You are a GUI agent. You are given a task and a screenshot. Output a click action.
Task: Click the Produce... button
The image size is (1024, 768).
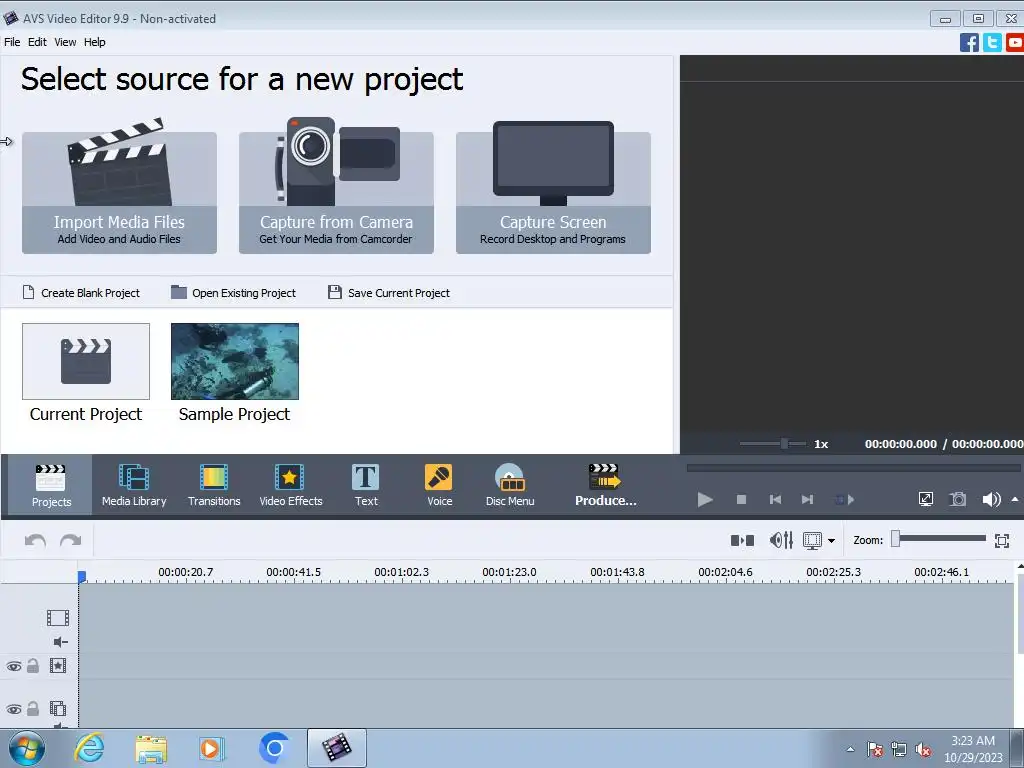click(605, 485)
